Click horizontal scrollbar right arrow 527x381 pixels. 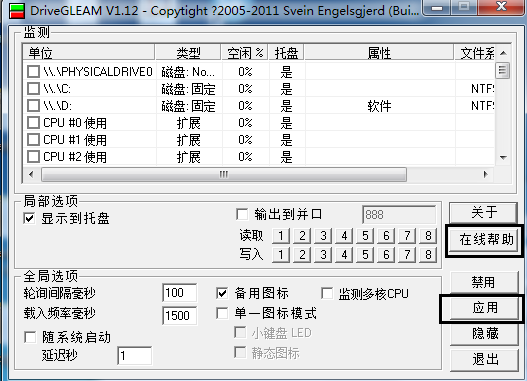pyautogui.click(x=486, y=174)
